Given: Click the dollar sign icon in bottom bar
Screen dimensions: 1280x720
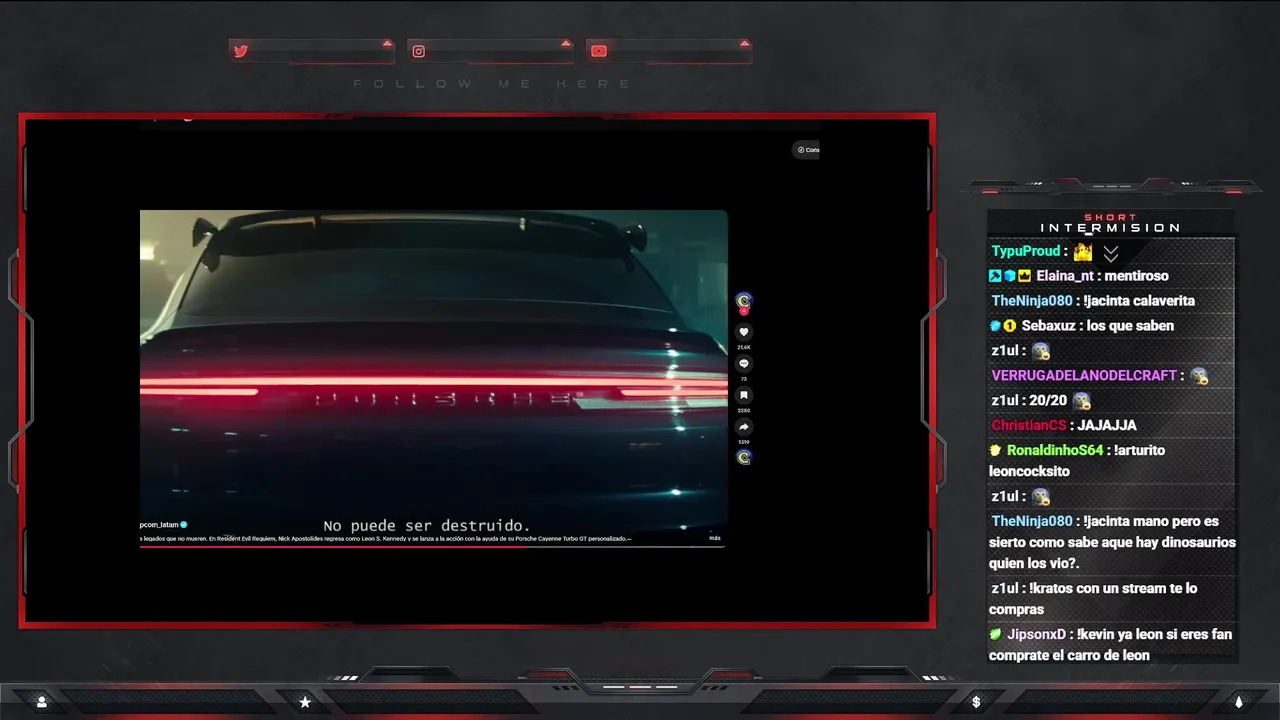Looking at the screenshot, I should coord(976,702).
